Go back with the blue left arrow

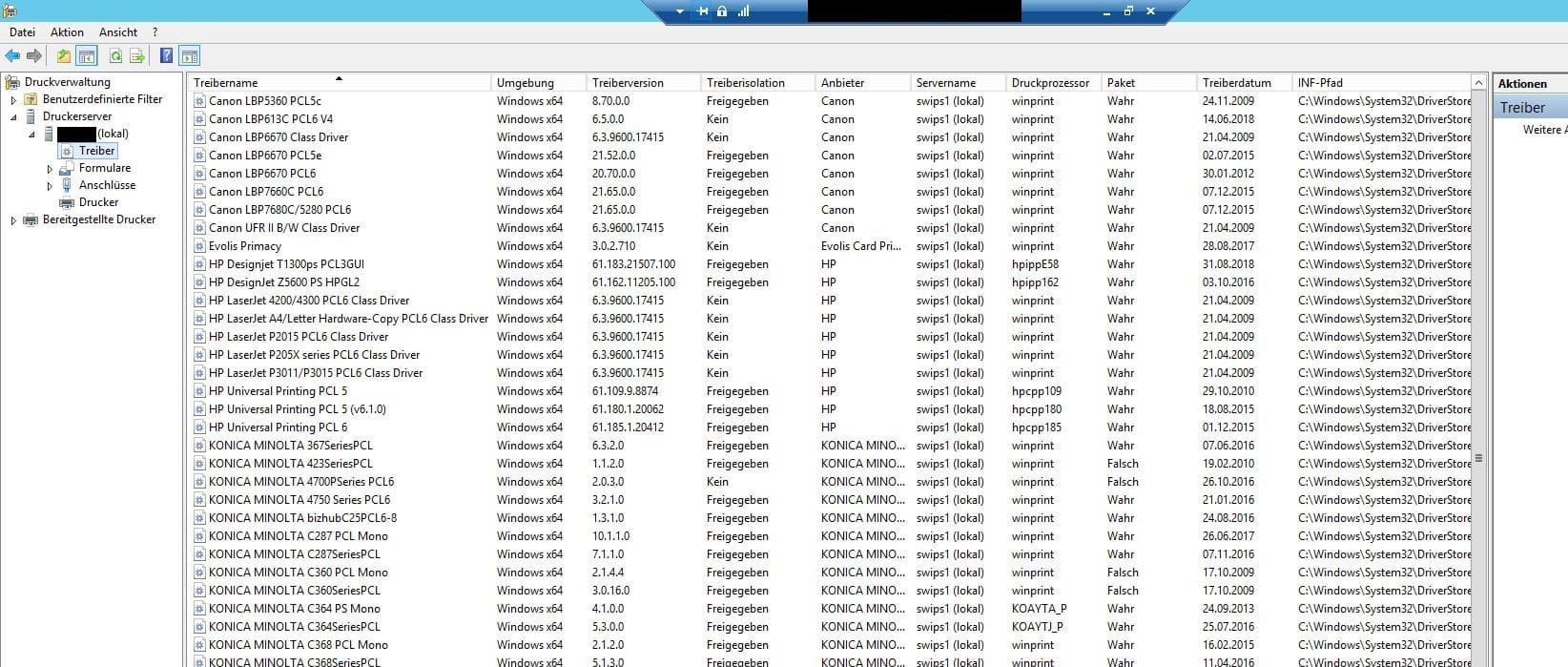tap(12, 56)
